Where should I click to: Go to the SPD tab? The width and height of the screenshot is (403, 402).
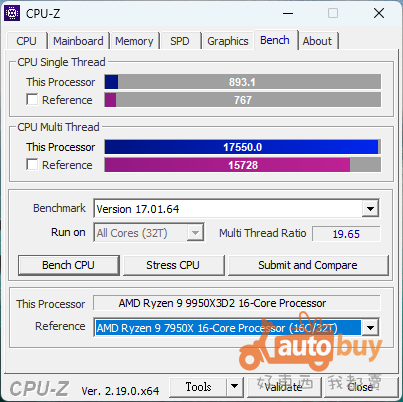click(180, 41)
